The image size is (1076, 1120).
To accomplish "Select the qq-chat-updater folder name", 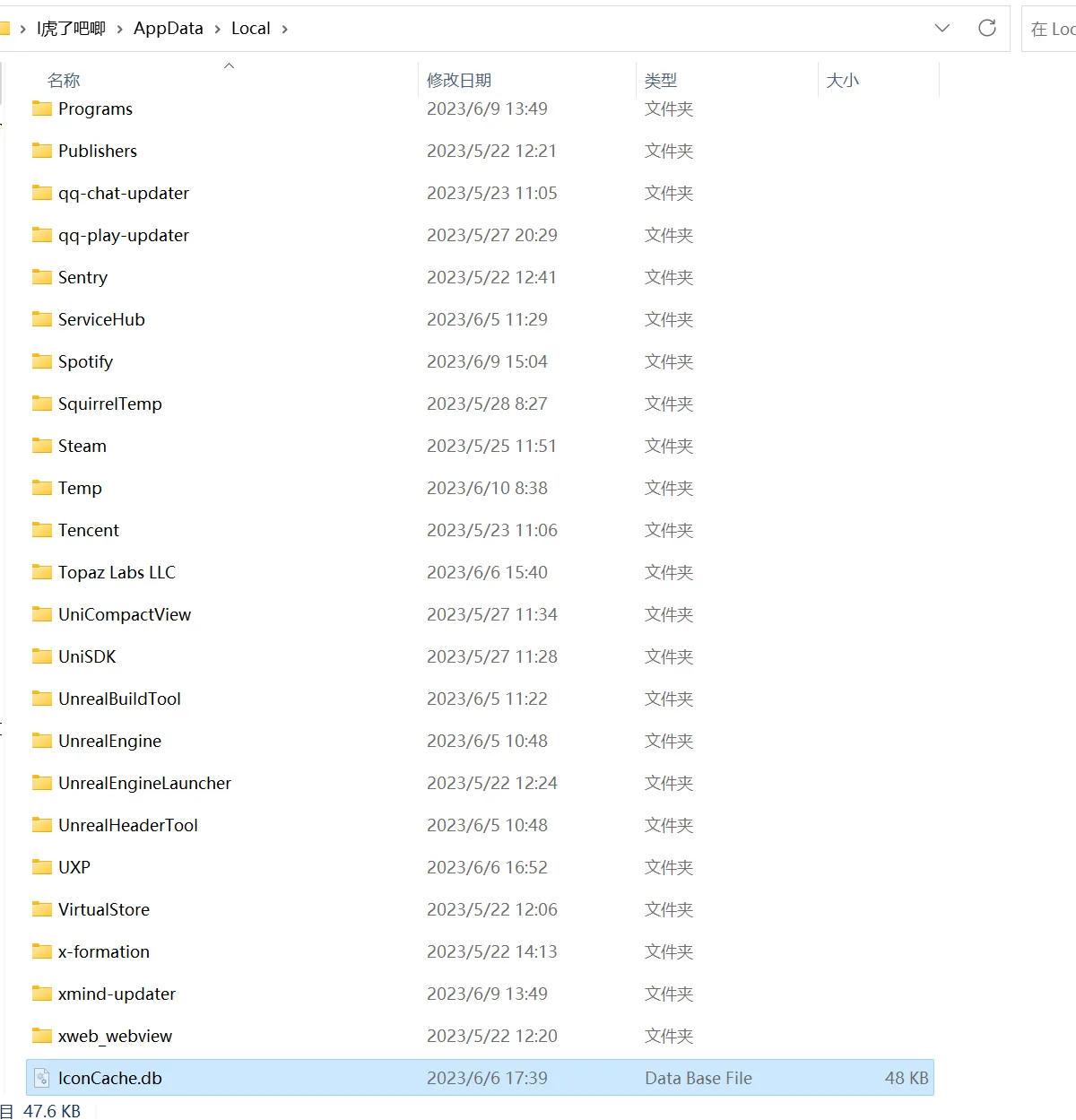I will pyautogui.click(x=124, y=193).
